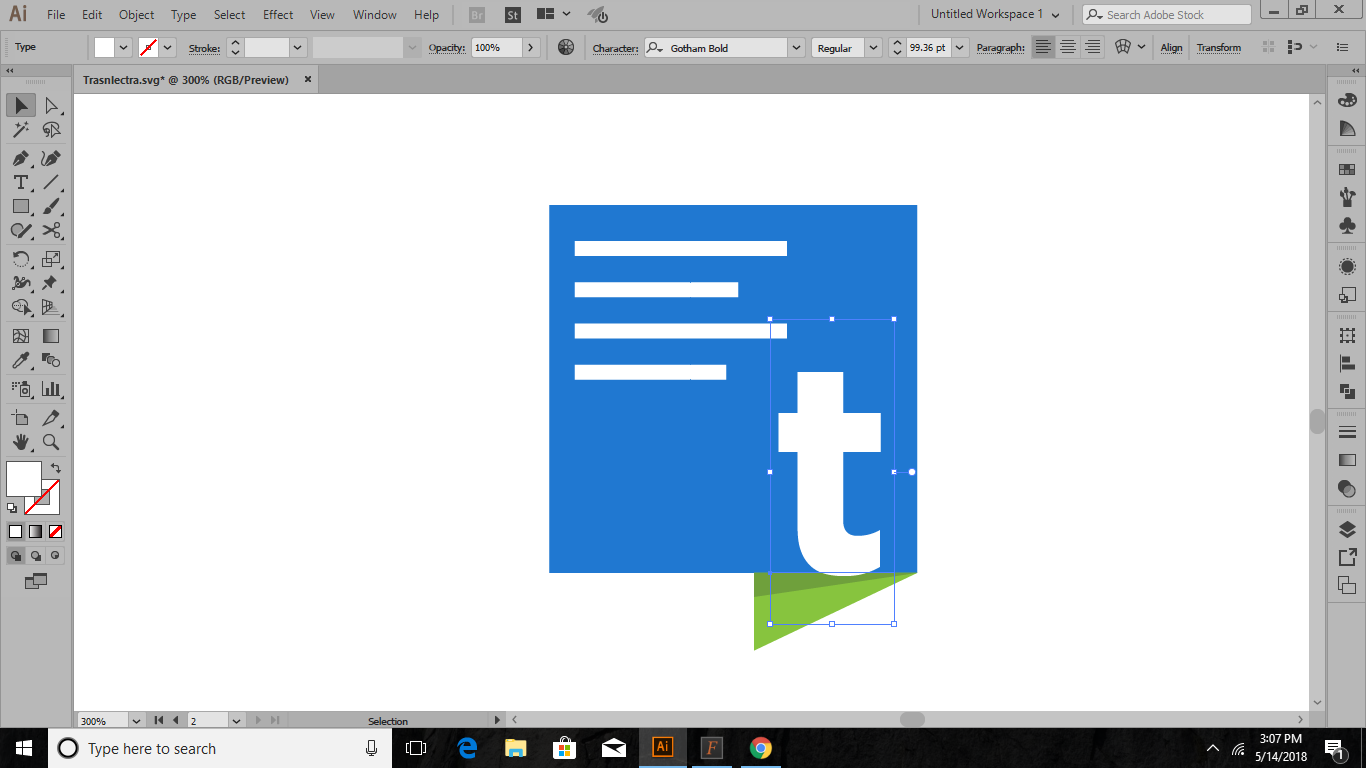Set paint mode to Color
Screen dimensions: 1366x768
click(15, 532)
